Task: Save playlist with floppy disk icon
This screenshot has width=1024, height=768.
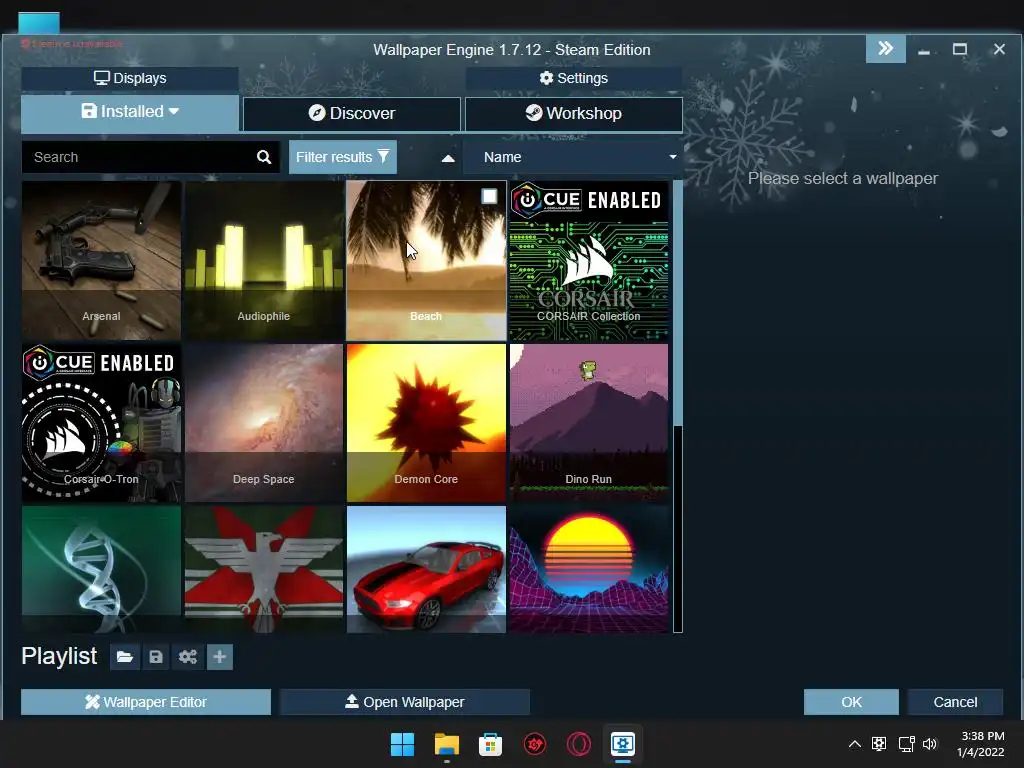Action: coord(156,657)
